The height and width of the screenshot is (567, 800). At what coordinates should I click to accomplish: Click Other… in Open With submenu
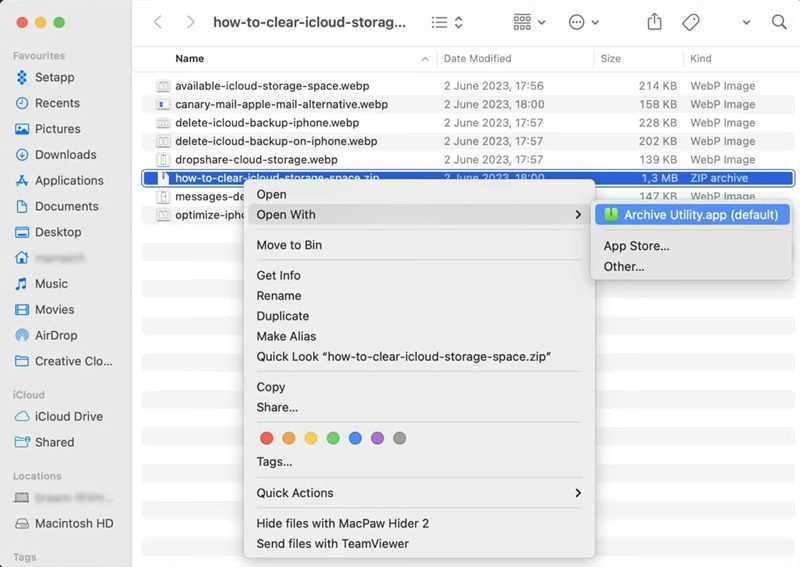point(623,266)
